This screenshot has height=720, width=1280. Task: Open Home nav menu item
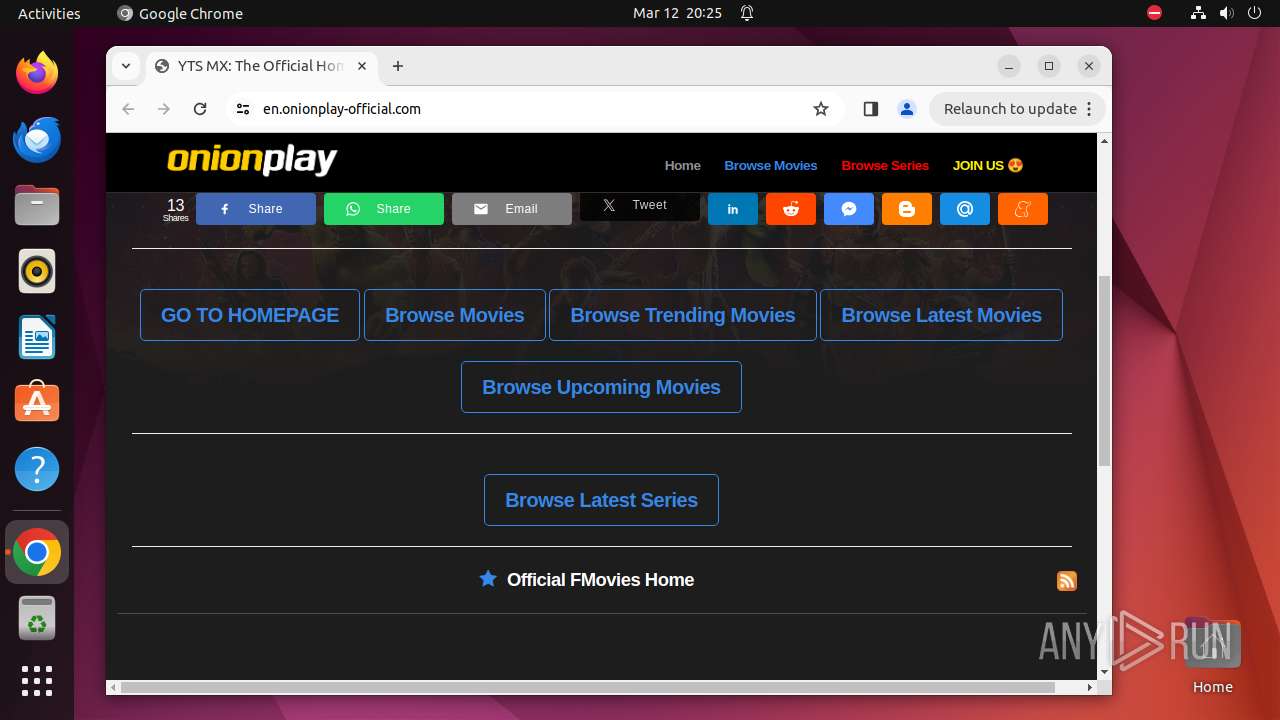[683, 166]
